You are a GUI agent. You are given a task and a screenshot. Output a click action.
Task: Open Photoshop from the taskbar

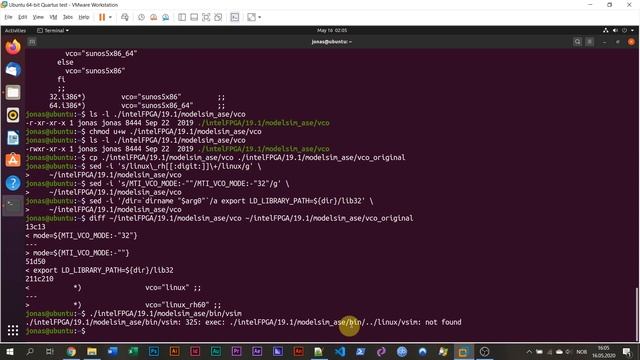pos(154,351)
